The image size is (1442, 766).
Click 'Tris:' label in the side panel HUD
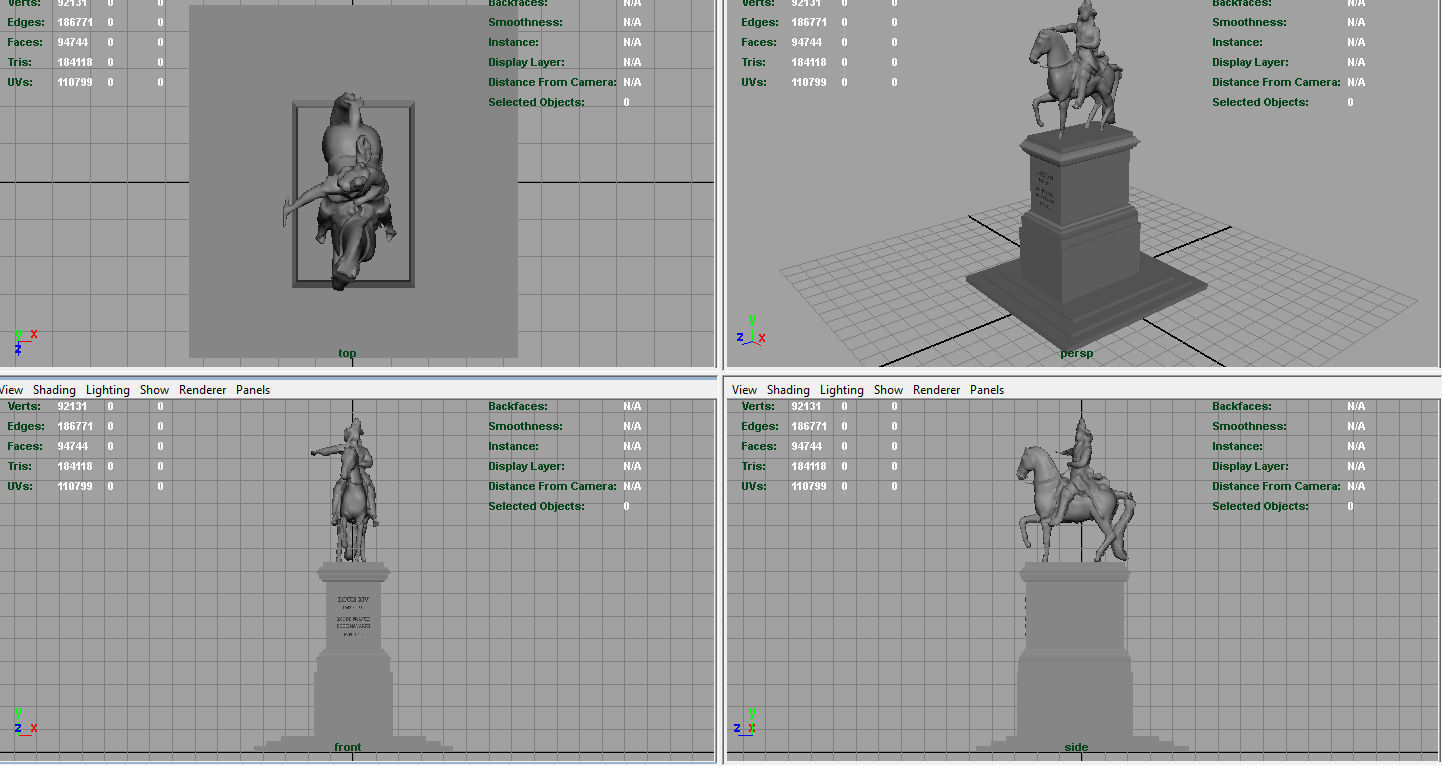754,466
